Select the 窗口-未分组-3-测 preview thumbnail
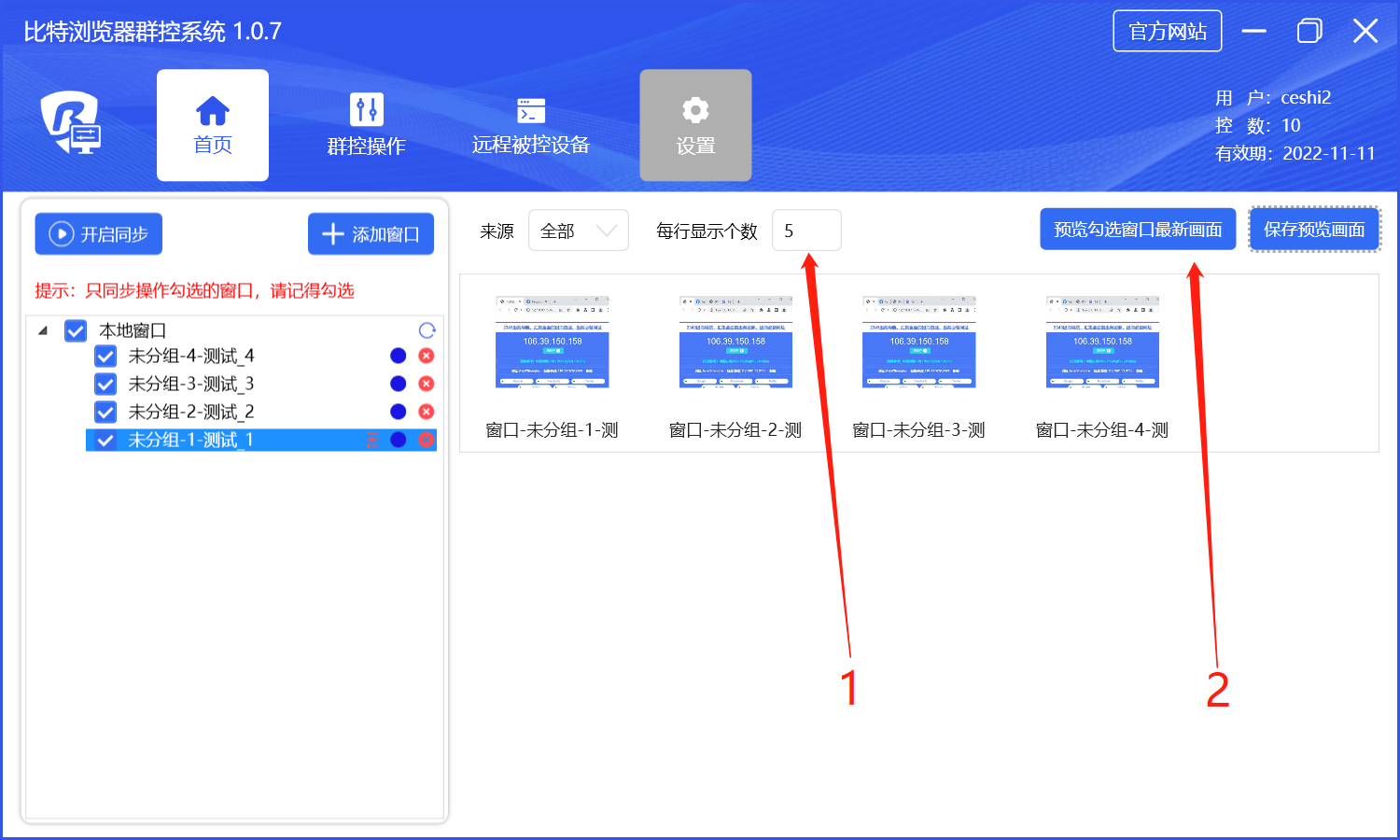 point(918,343)
